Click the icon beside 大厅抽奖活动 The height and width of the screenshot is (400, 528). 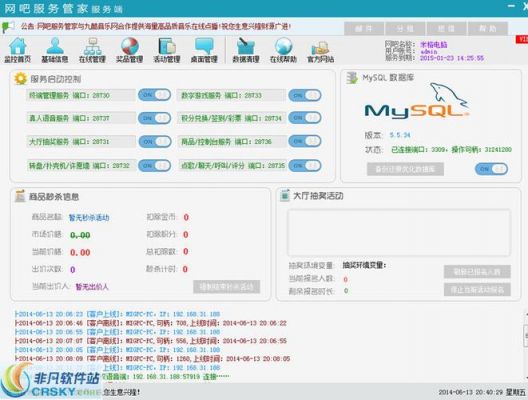click(x=285, y=195)
